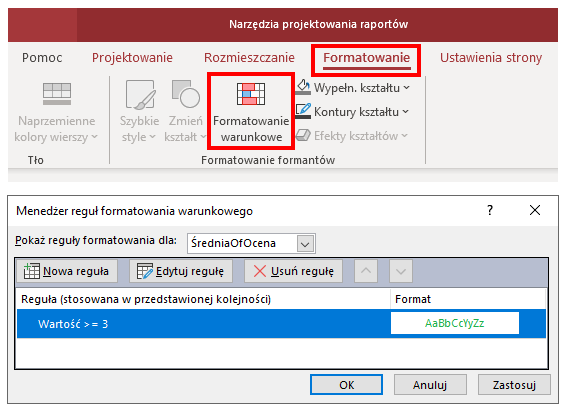This screenshot has height=410, width=568.
Task: Switch to the Projektowanie tab
Action: (132, 58)
